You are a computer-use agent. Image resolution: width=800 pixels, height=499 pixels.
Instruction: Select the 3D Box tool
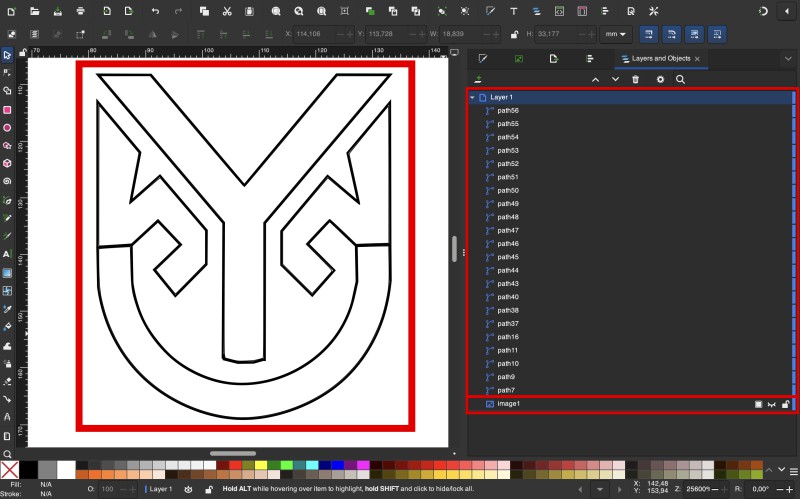coord(7,163)
